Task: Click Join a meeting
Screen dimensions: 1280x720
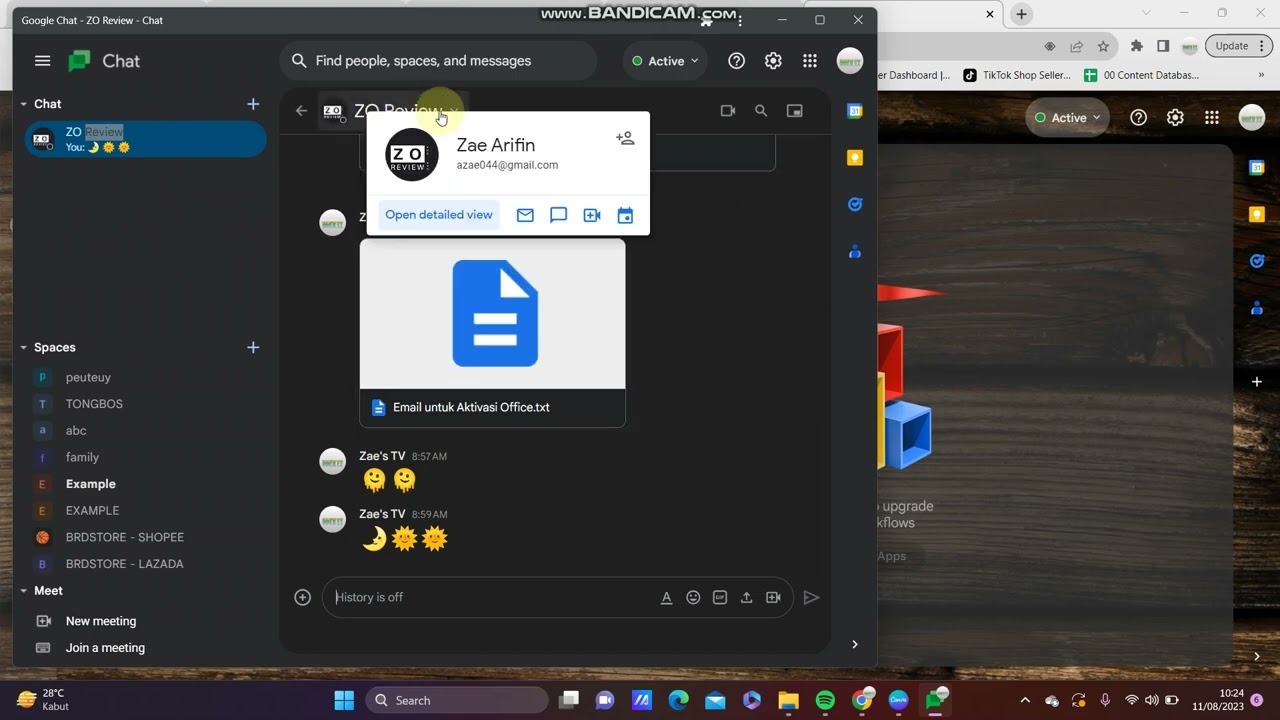Action: tap(105, 648)
